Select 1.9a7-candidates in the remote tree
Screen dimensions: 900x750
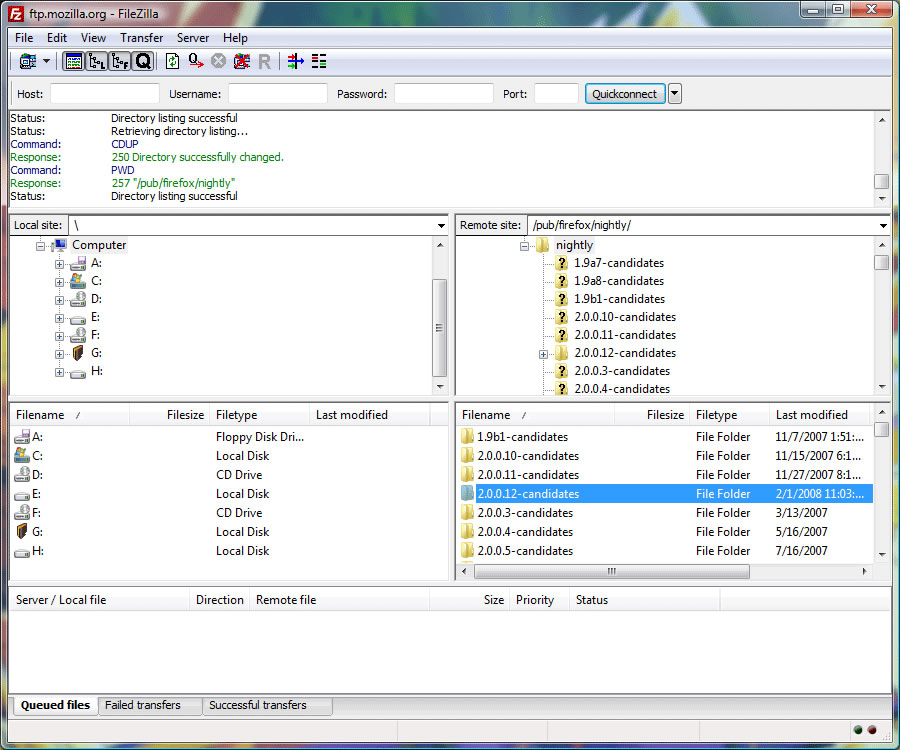(619, 263)
